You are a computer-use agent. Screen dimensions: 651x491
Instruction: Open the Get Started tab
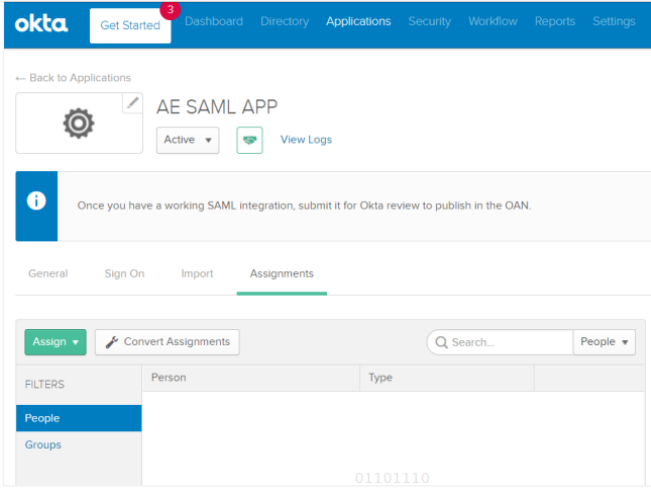pyautogui.click(x=130, y=25)
